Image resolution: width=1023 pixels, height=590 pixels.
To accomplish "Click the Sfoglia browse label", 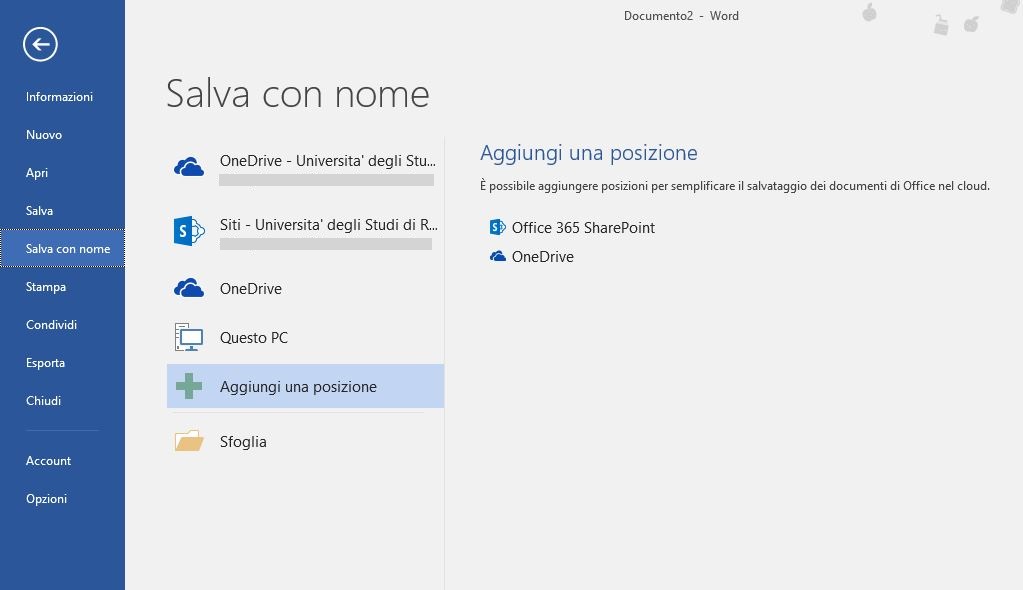I will click(x=243, y=441).
